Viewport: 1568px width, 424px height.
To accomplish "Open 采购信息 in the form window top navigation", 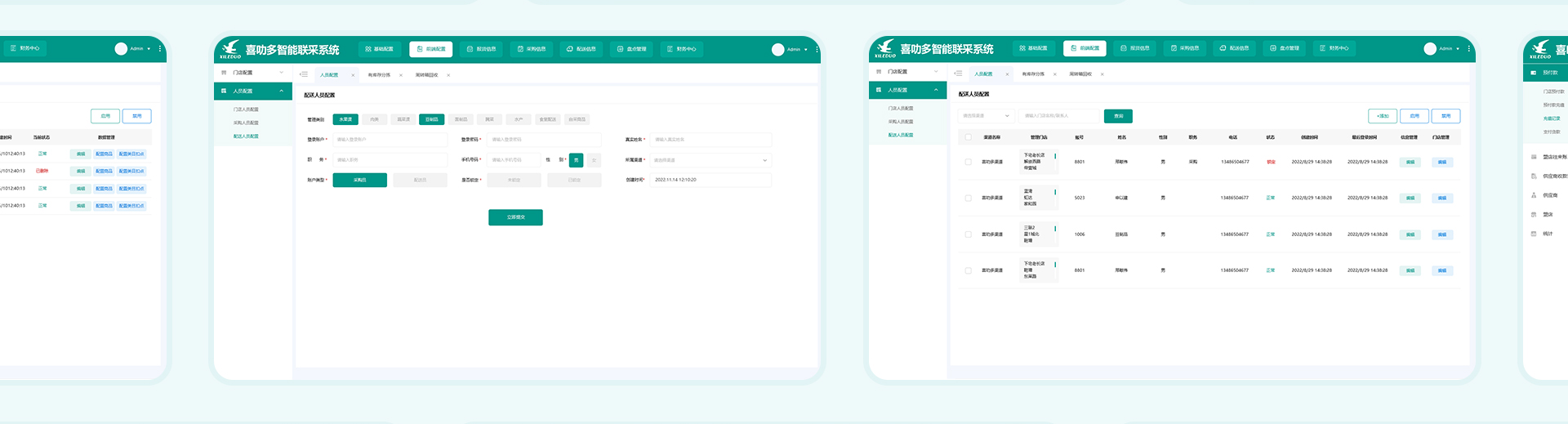I will click(531, 49).
